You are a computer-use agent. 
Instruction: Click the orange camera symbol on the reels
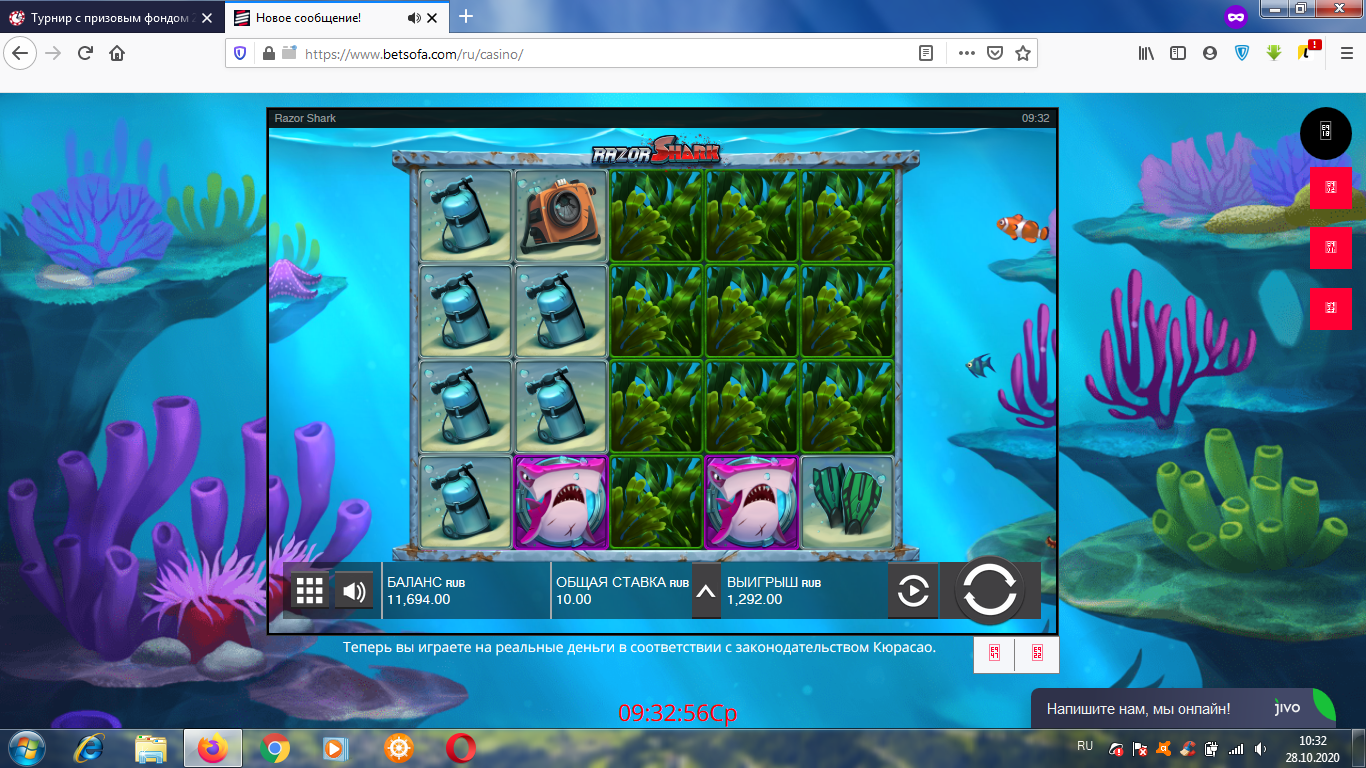click(560, 215)
